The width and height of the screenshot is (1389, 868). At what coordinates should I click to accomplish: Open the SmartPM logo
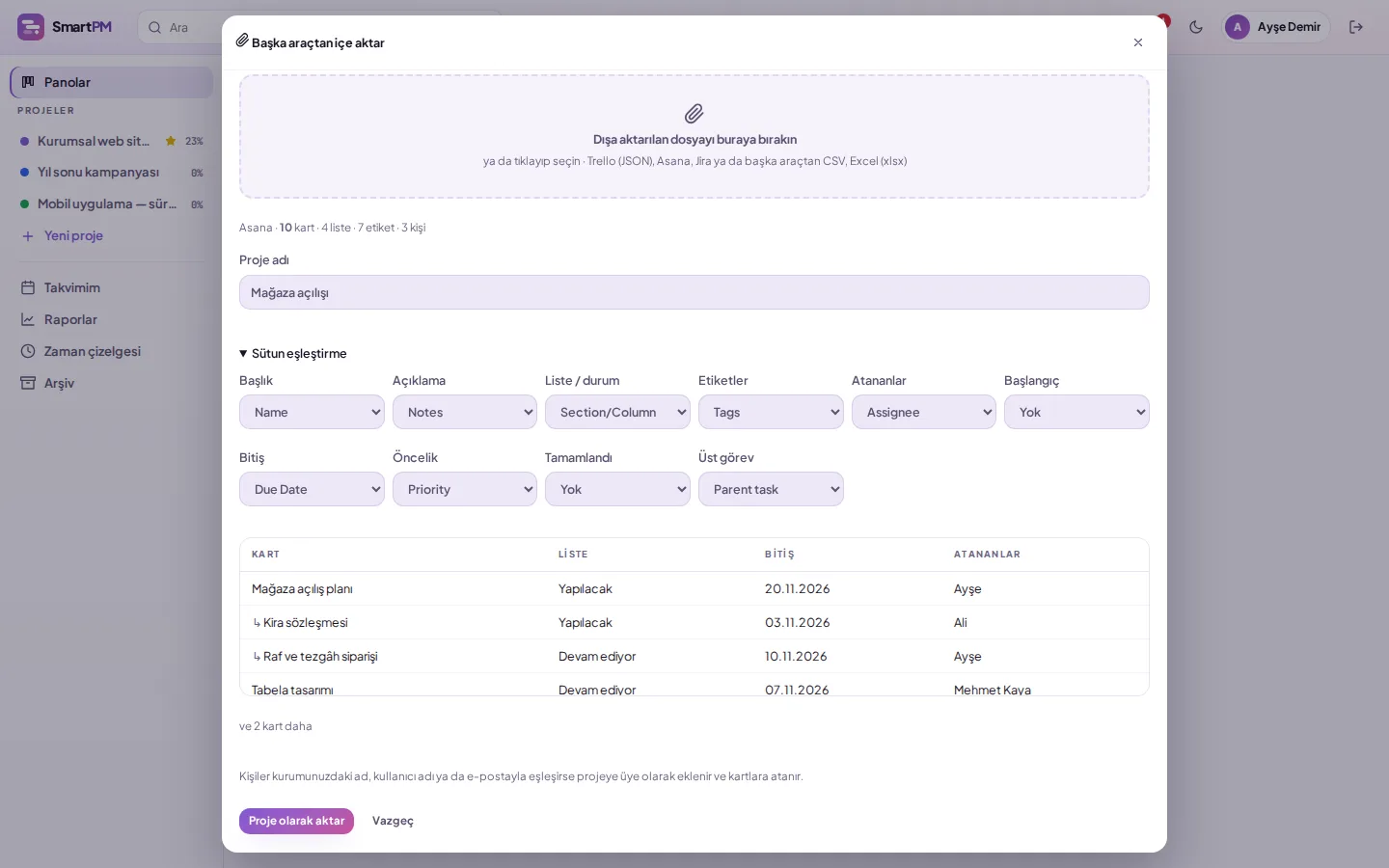point(65,27)
